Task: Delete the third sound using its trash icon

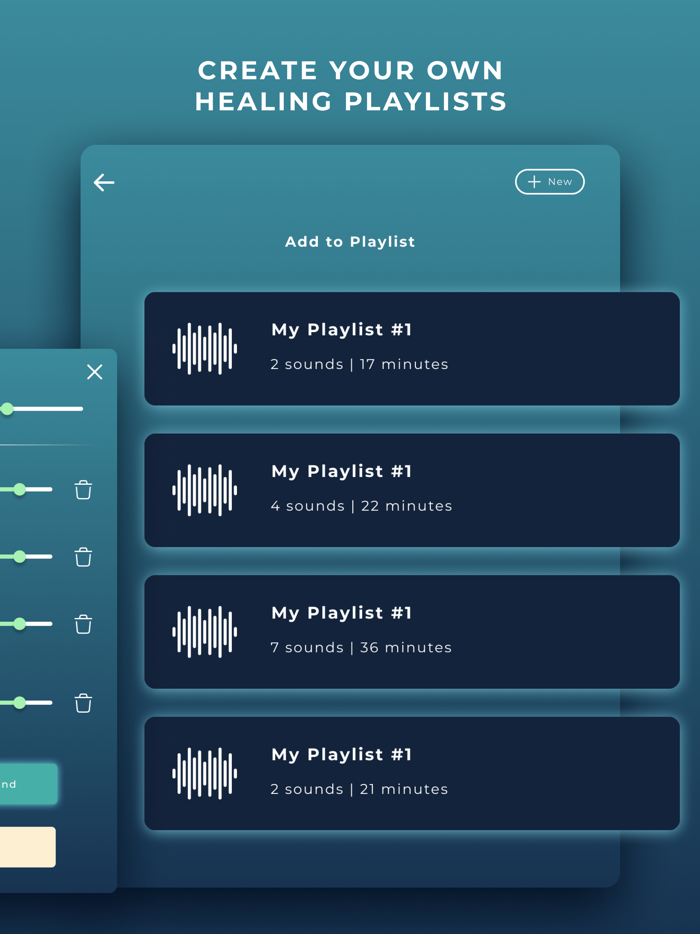Action: point(83,624)
